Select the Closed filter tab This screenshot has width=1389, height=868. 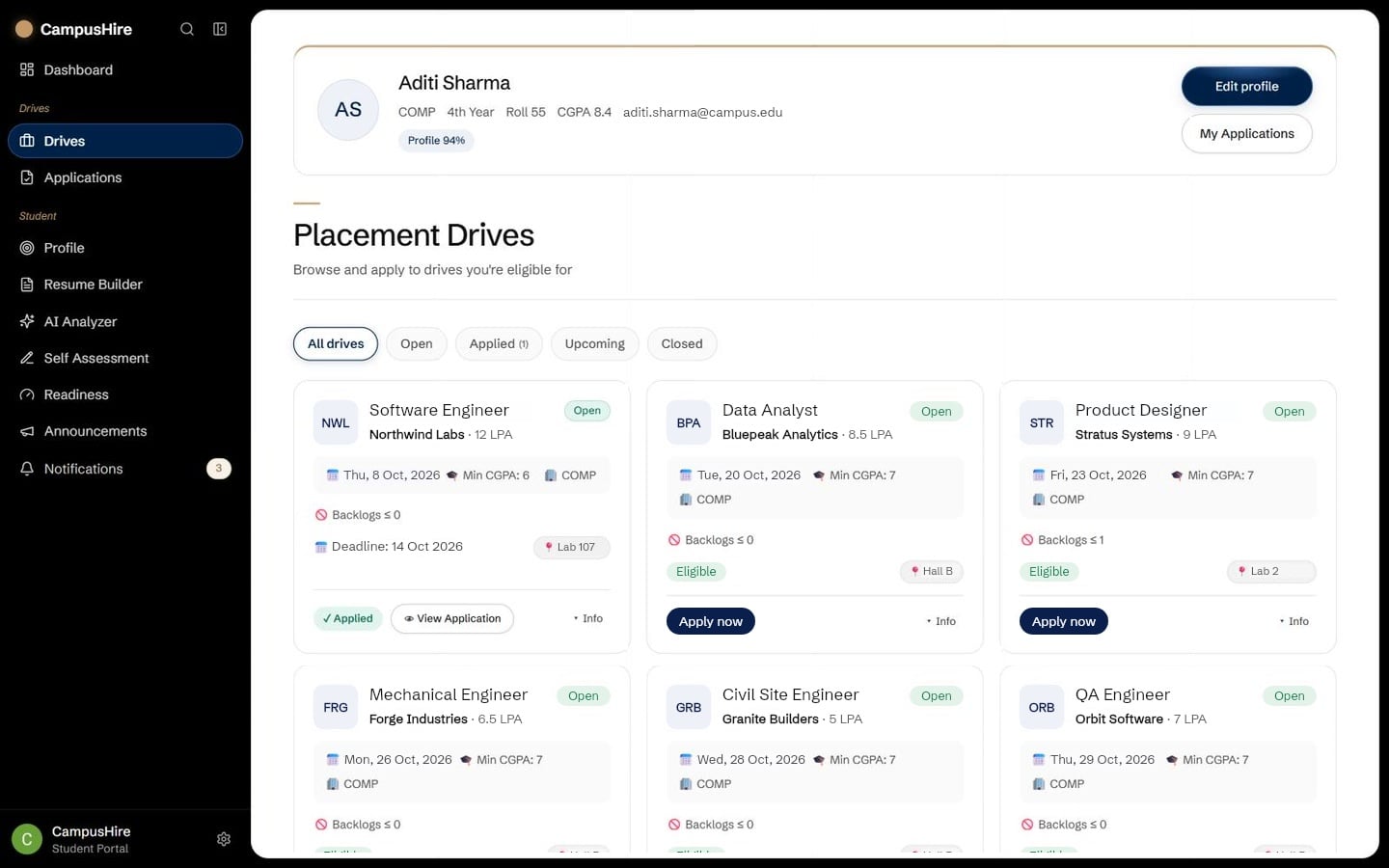coord(682,343)
